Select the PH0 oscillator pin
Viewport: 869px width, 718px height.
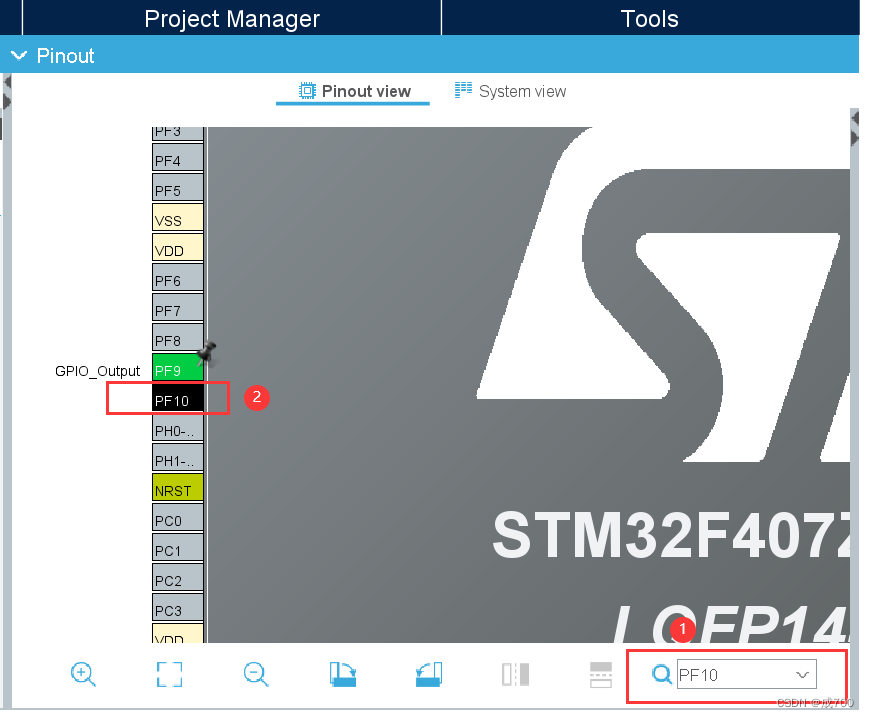(178, 427)
